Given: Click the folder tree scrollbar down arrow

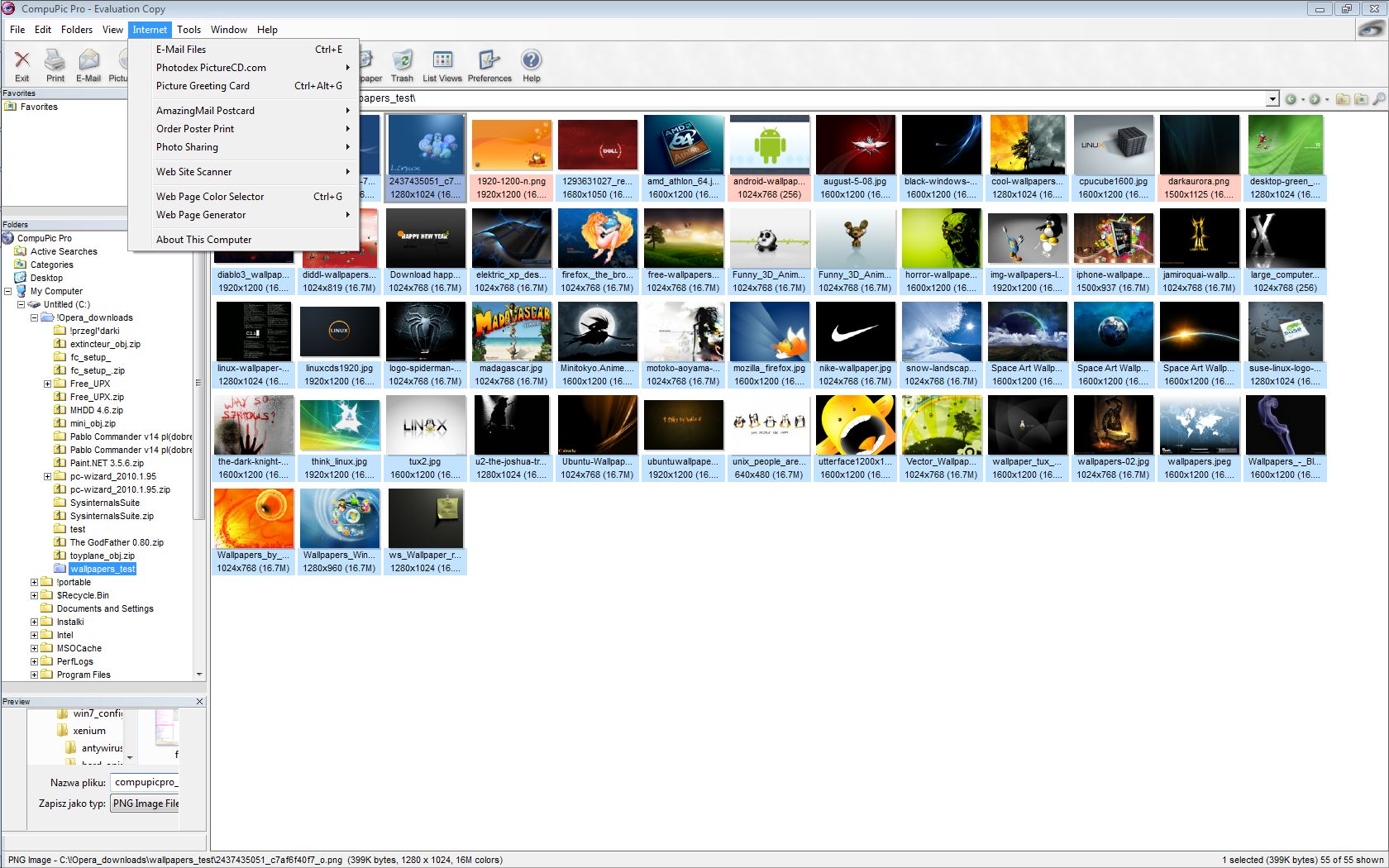Looking at the screenshot, I should click(199, 675).
